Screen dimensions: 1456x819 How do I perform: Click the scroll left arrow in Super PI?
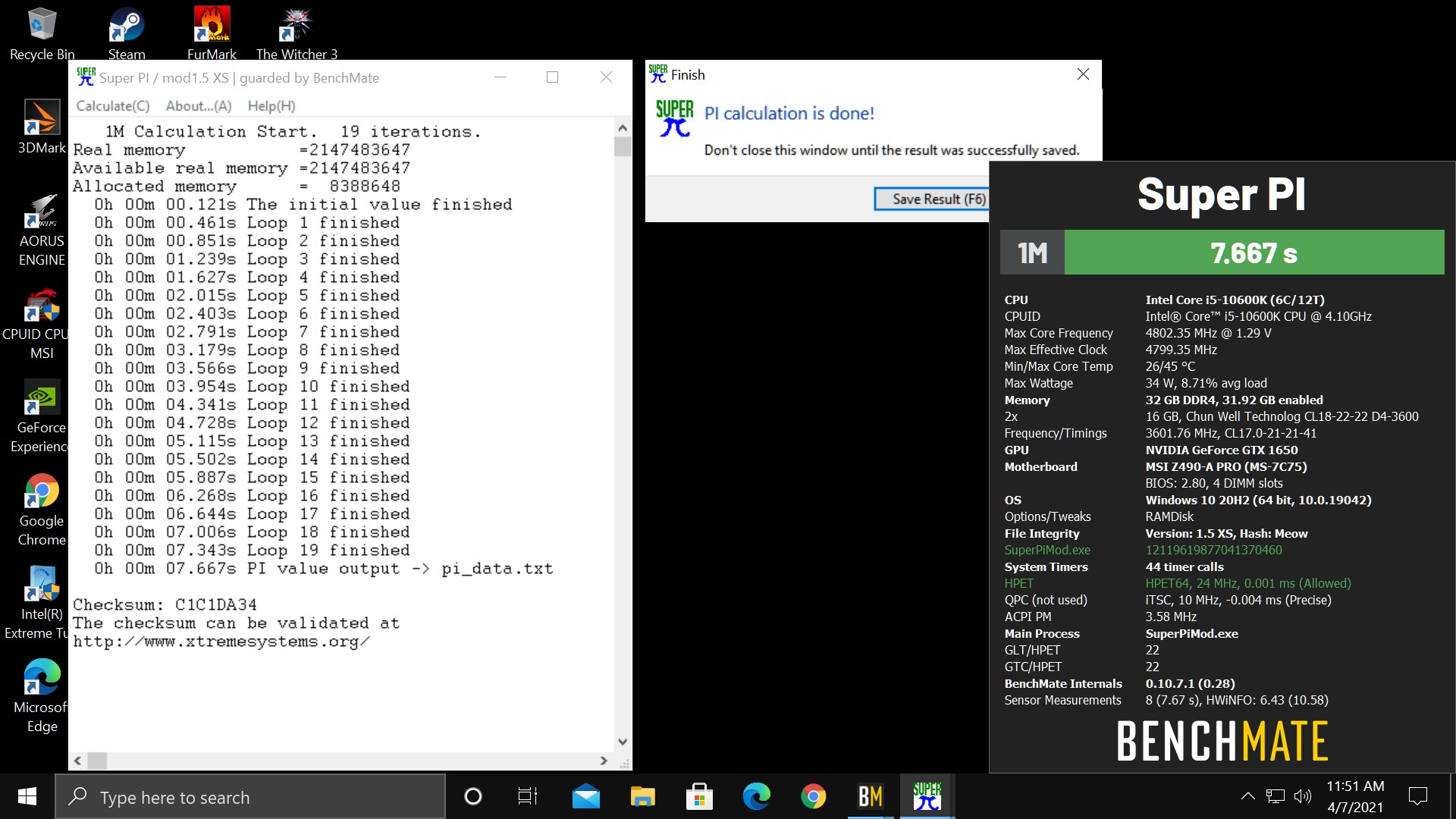(77, 761)
